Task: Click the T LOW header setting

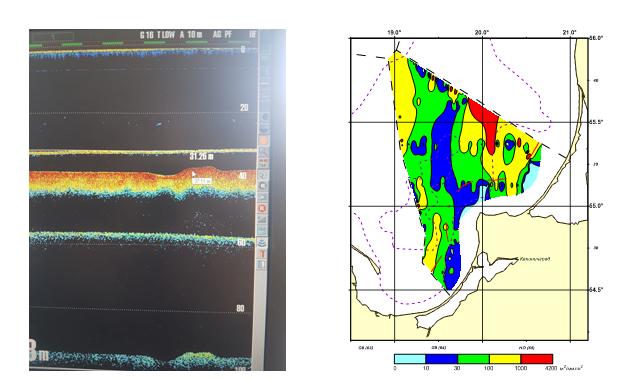Action: pyautogui.click(x=166, y=35)
